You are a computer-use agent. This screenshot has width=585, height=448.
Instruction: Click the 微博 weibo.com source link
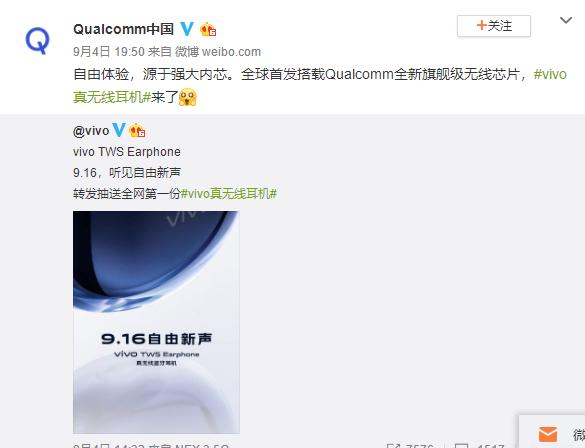pos(218,51)
